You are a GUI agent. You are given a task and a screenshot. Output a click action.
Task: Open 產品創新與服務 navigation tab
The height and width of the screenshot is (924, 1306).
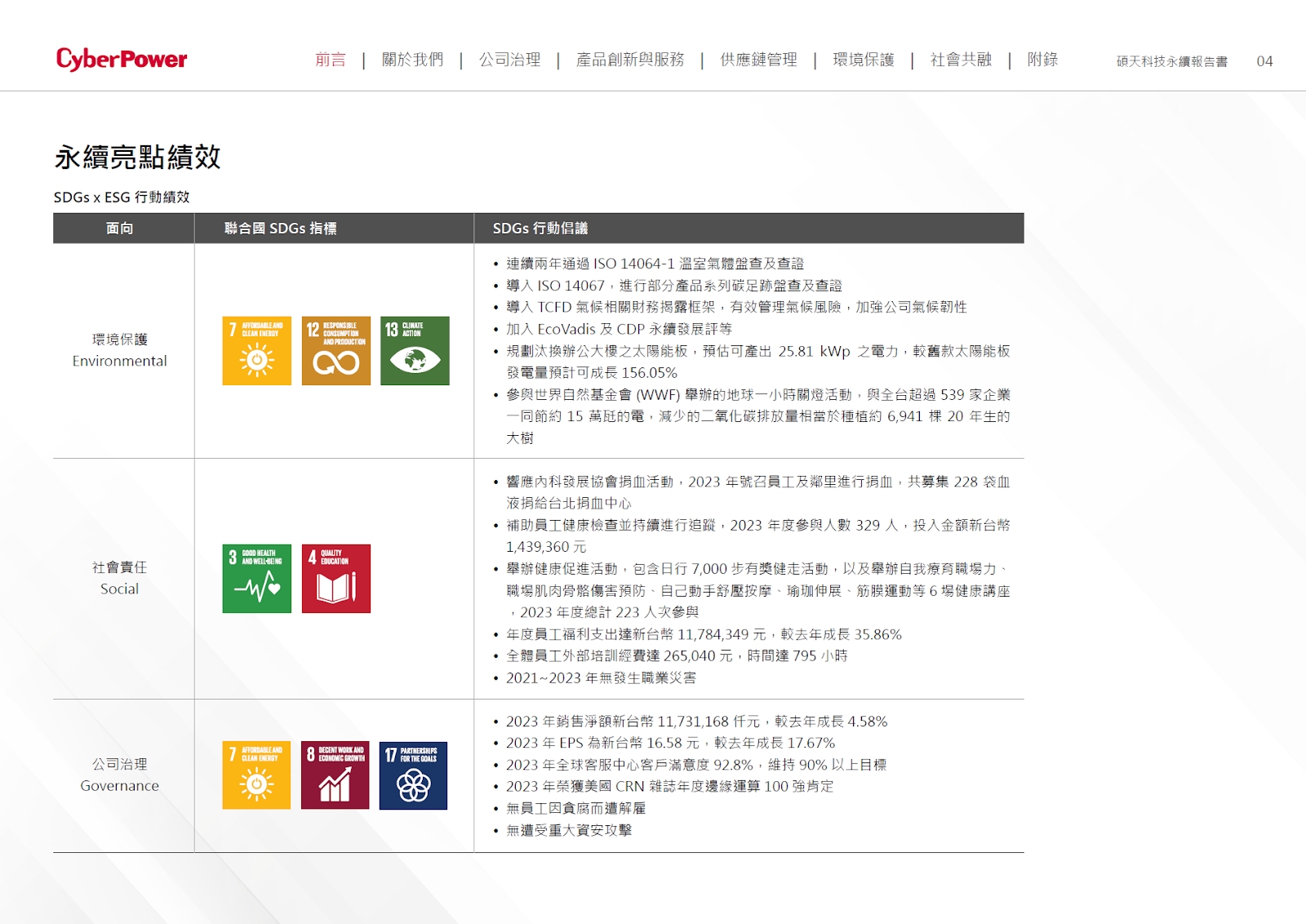click(630, 60)
